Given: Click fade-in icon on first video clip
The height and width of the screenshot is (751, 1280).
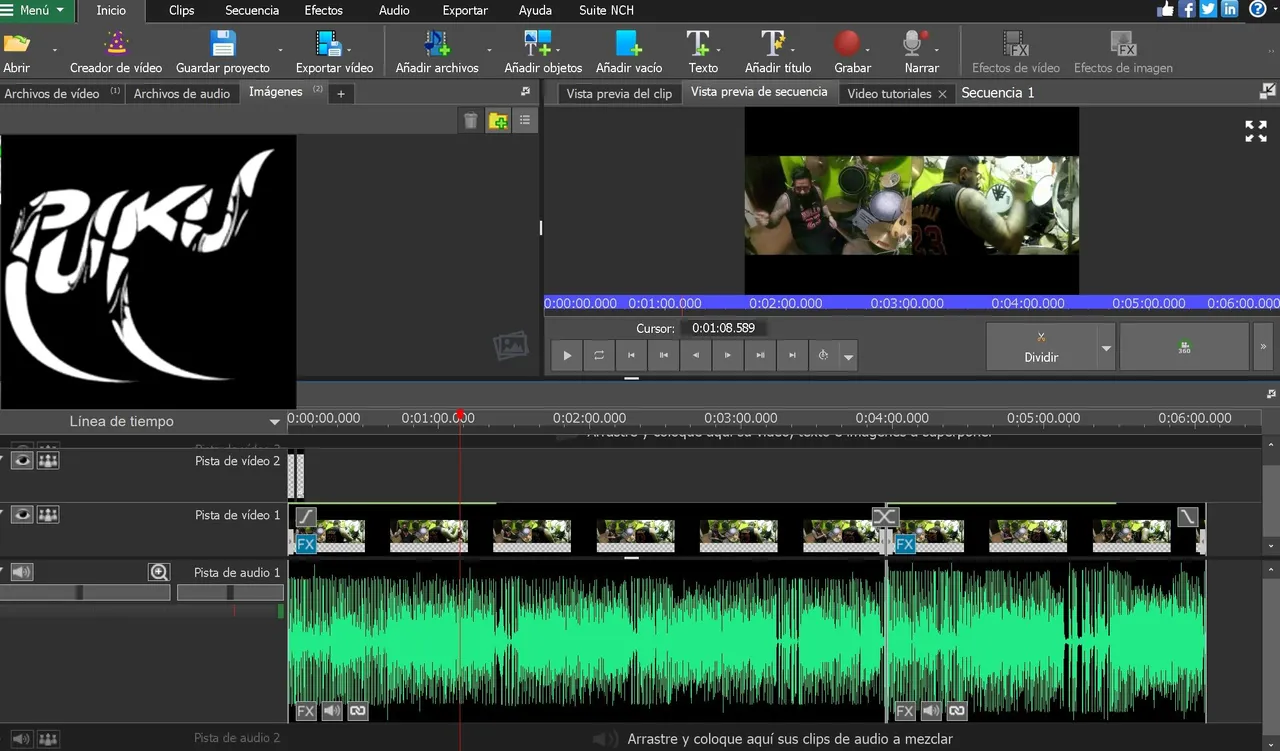Looking at the screenshot, I should pos(306,517).
